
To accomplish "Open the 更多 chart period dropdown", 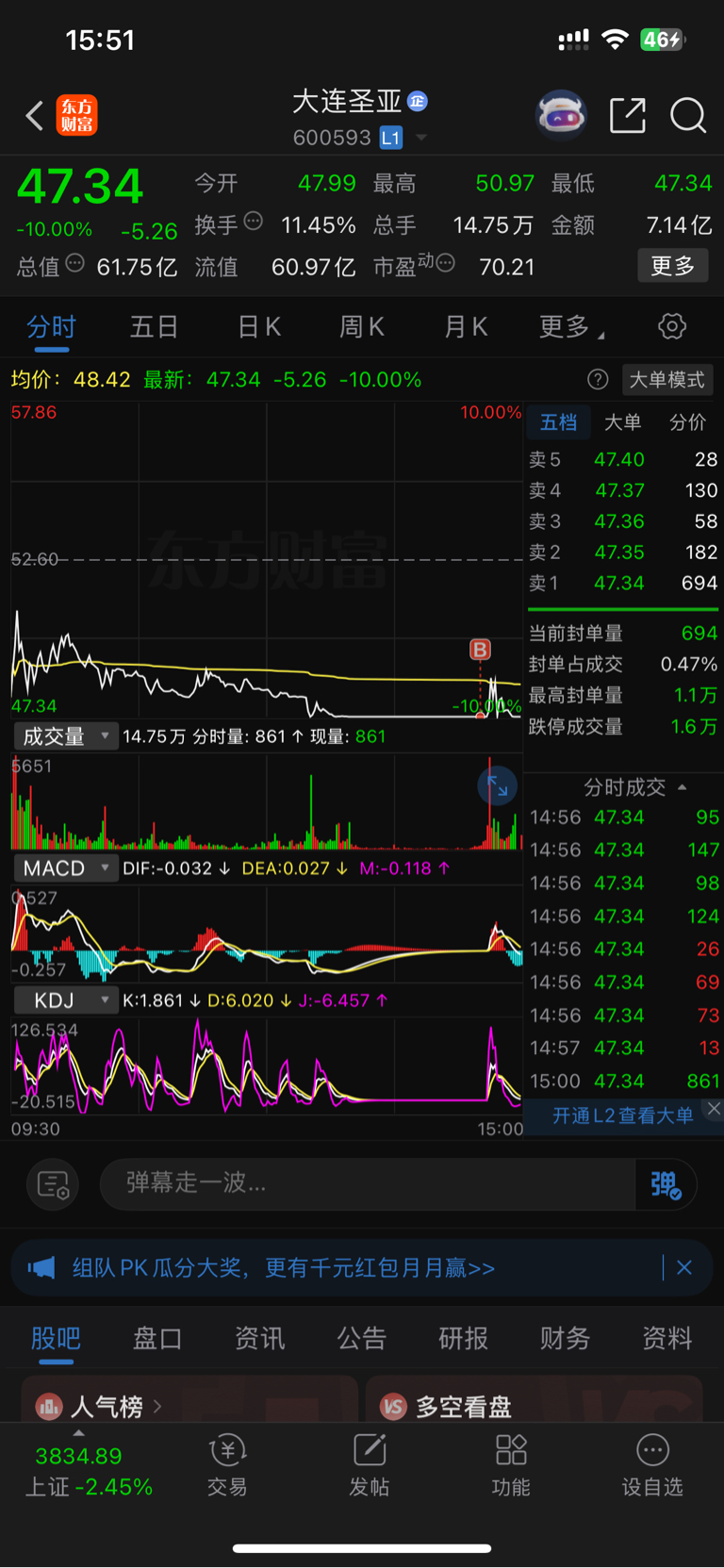I will (x=571, y=327).
